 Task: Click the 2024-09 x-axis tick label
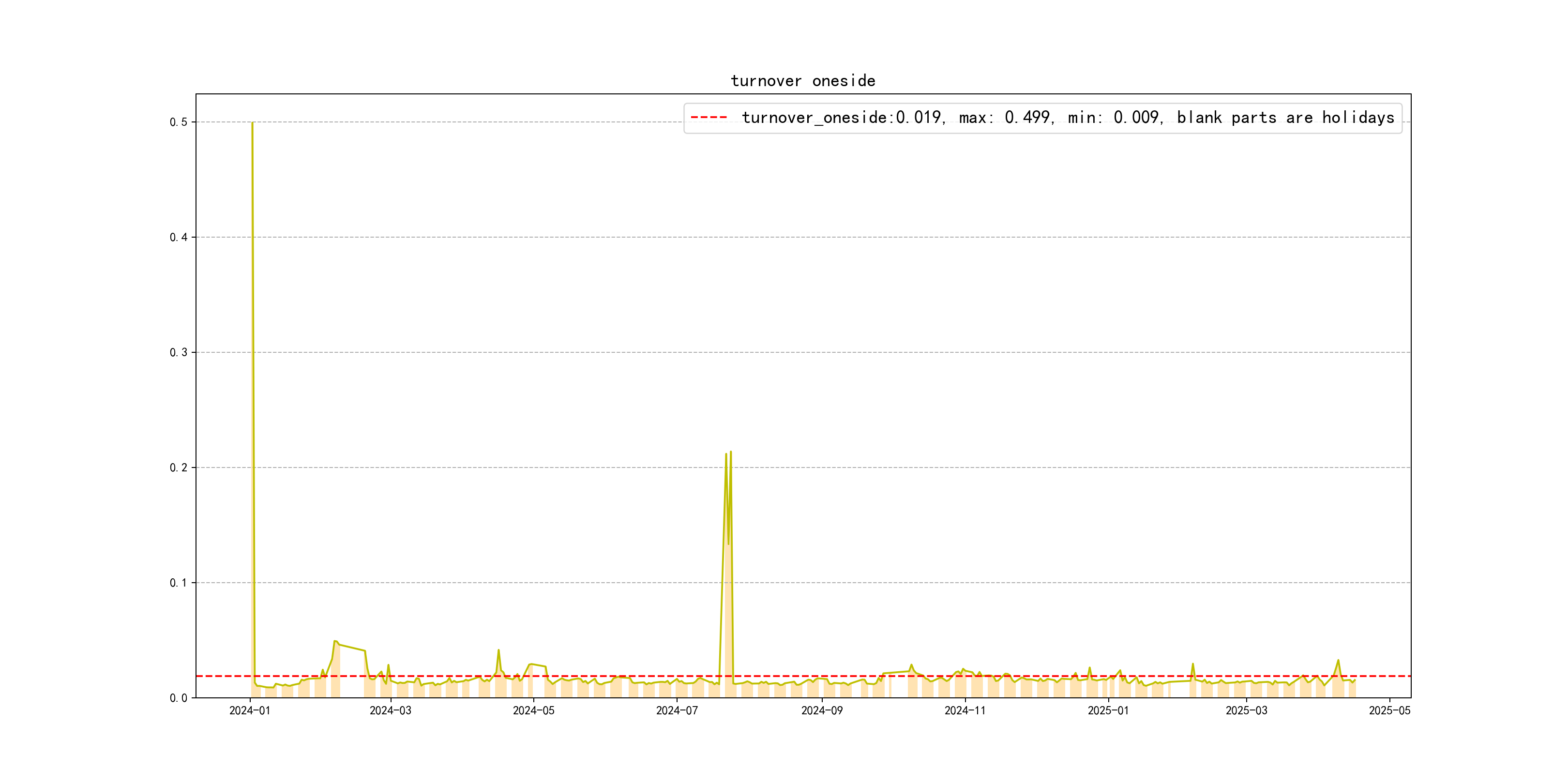click(x=822, y=711)
